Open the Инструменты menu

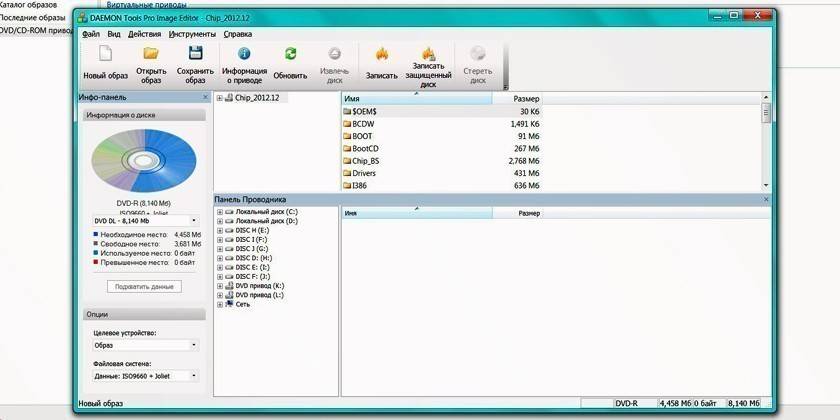pos(192,33)
